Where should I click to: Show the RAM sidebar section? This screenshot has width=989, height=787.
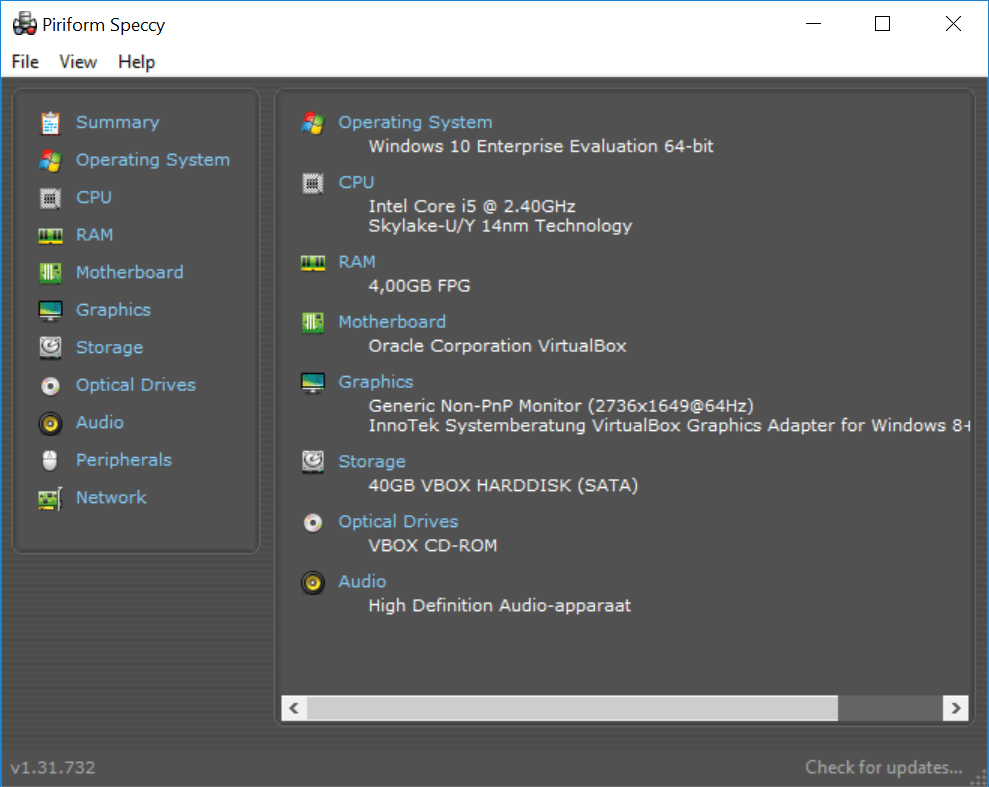point(95,235)
